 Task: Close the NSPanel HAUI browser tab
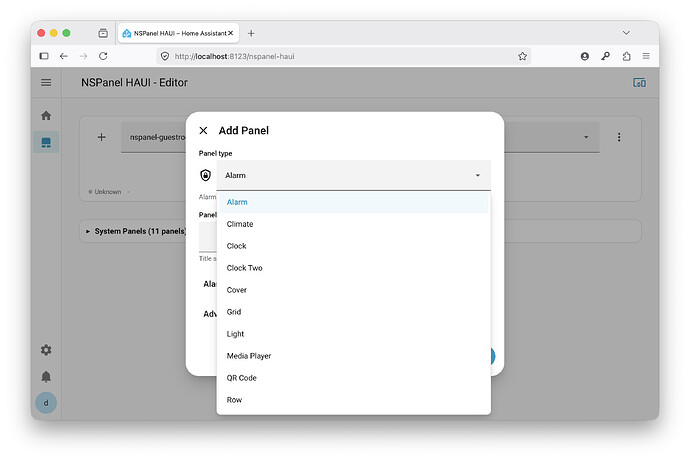(x=230, y=33)
